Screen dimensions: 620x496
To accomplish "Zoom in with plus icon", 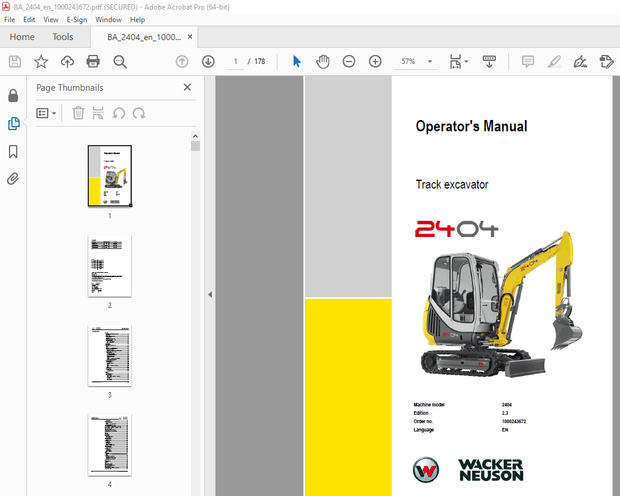I will [375, 62].
